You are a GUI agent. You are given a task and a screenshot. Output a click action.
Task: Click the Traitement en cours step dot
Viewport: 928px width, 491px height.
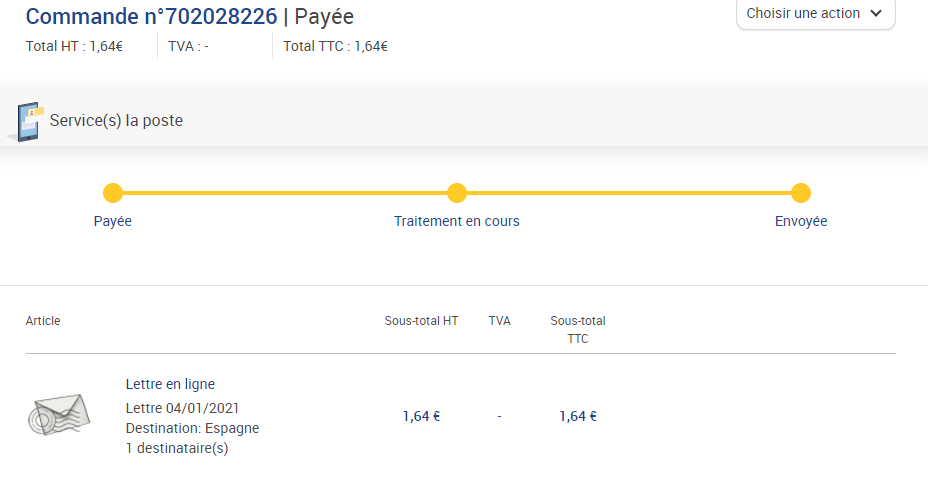(456, 193)
